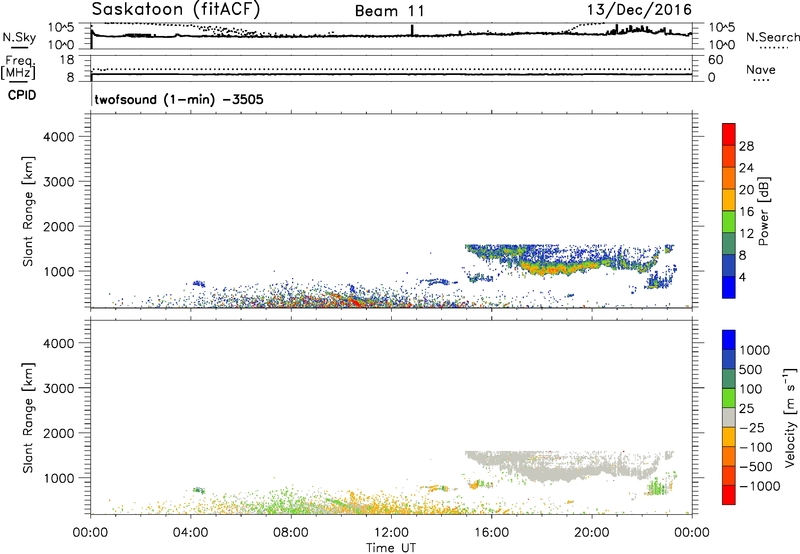Click the "Freq. [MHz]" axis label
Viewport: 800px width, 554px height.
click(x=19, y=67)
